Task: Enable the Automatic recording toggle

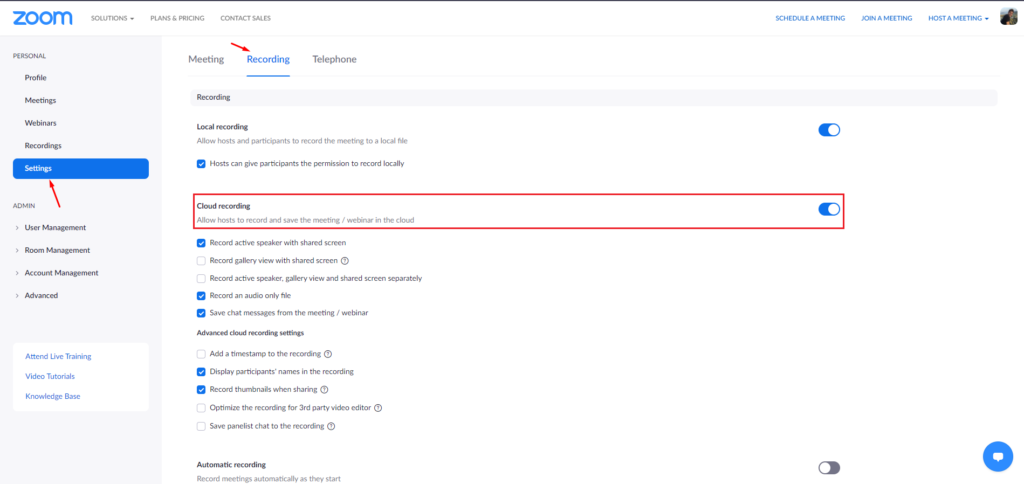Action: coord(829,467)
